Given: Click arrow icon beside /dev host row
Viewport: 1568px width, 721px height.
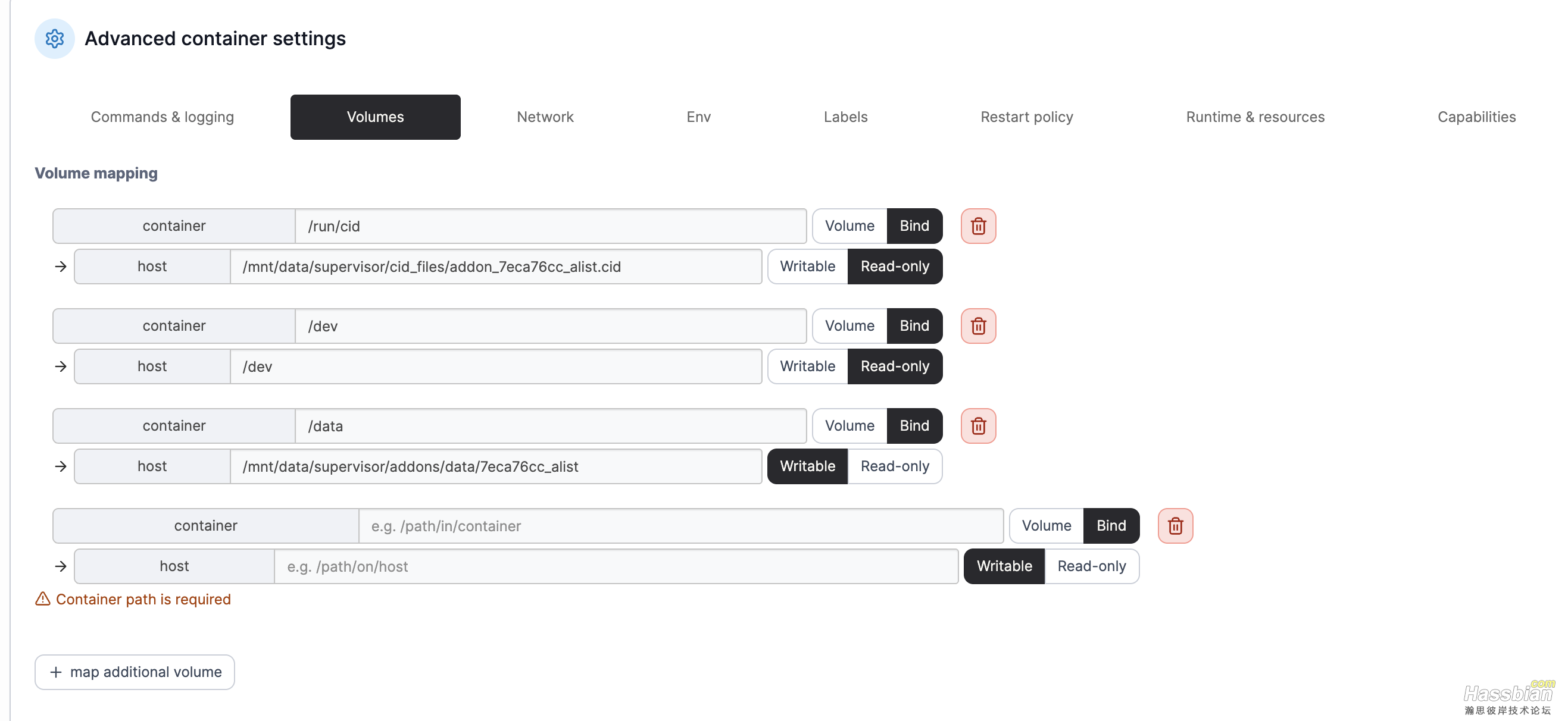Looking at the screenshot, I should [x=60, y=366].
